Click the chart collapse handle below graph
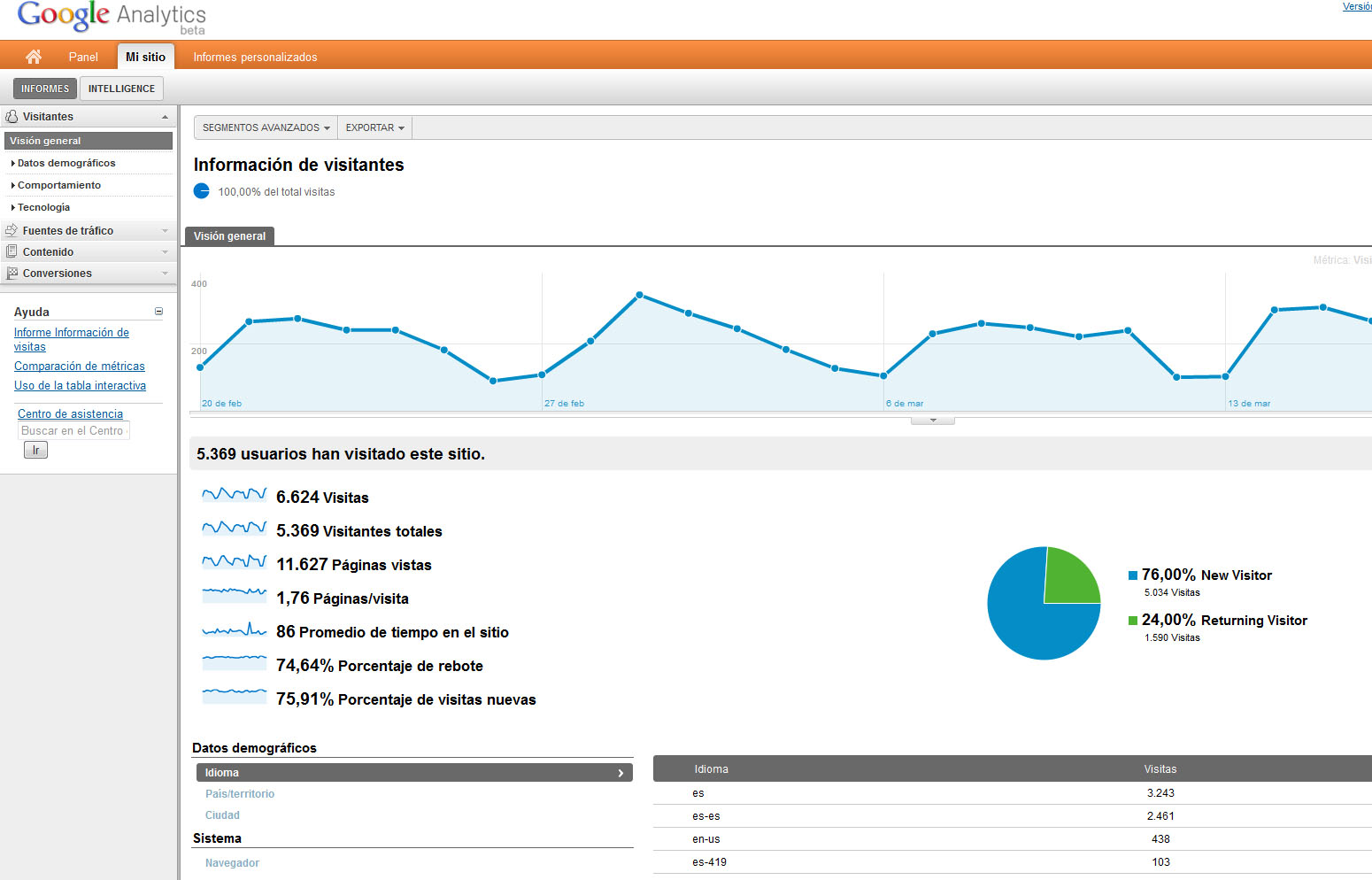The width and height of the screenshot is (1372, 880). pos(932,421)
